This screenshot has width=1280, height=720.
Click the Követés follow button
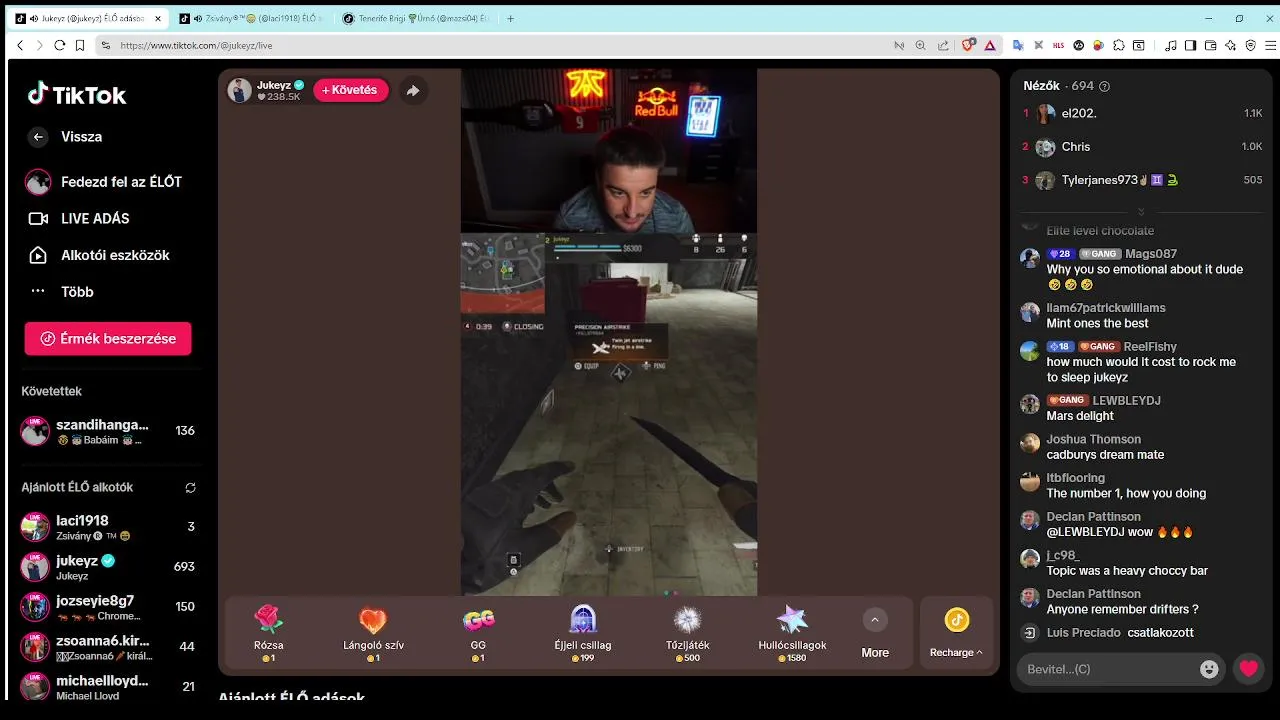[350, 90]
